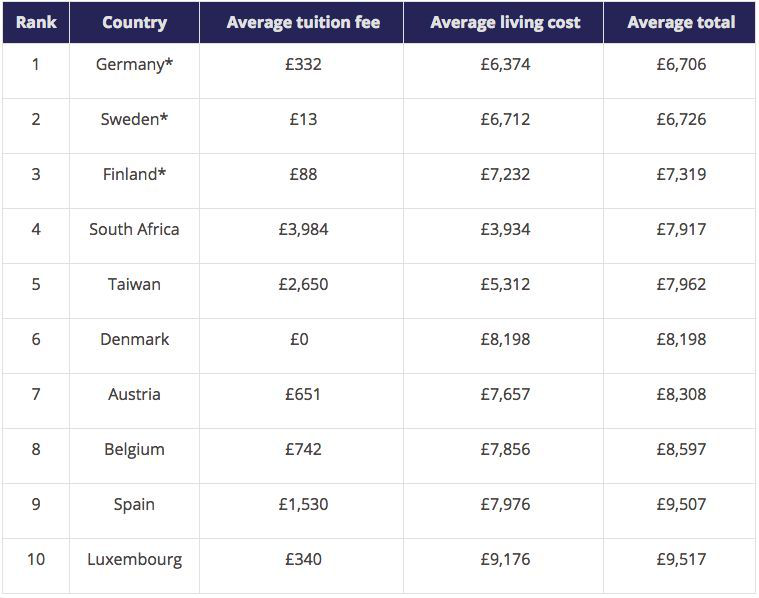Click the Luxembourg country cell

(x=134, y=559)
